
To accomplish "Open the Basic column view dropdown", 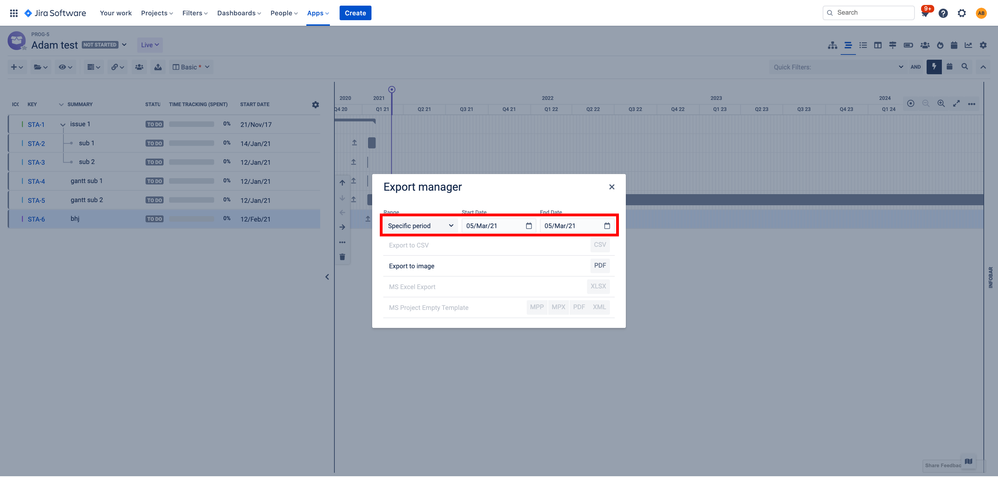I will click(x=191, y=67).
